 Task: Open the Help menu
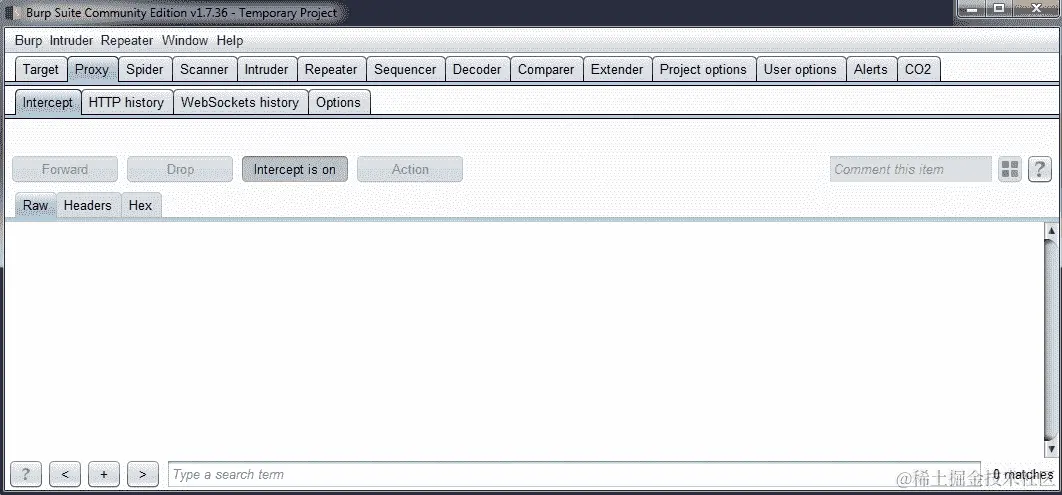pyautogui.click(x=230, y=41)
